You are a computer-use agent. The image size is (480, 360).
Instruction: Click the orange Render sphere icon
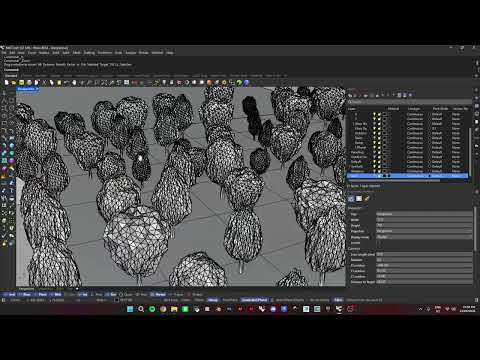[209, 82]
